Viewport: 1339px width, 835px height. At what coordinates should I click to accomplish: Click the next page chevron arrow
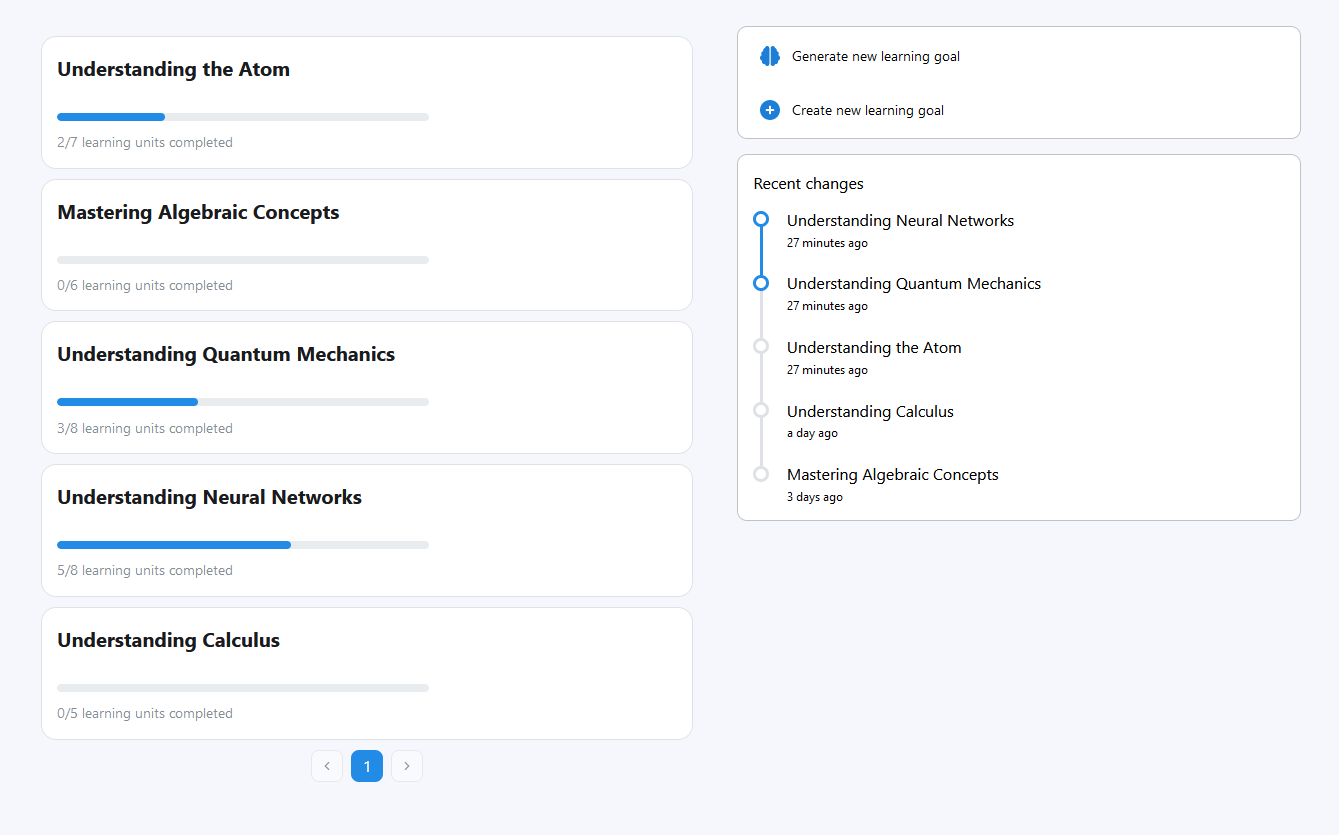407,766
